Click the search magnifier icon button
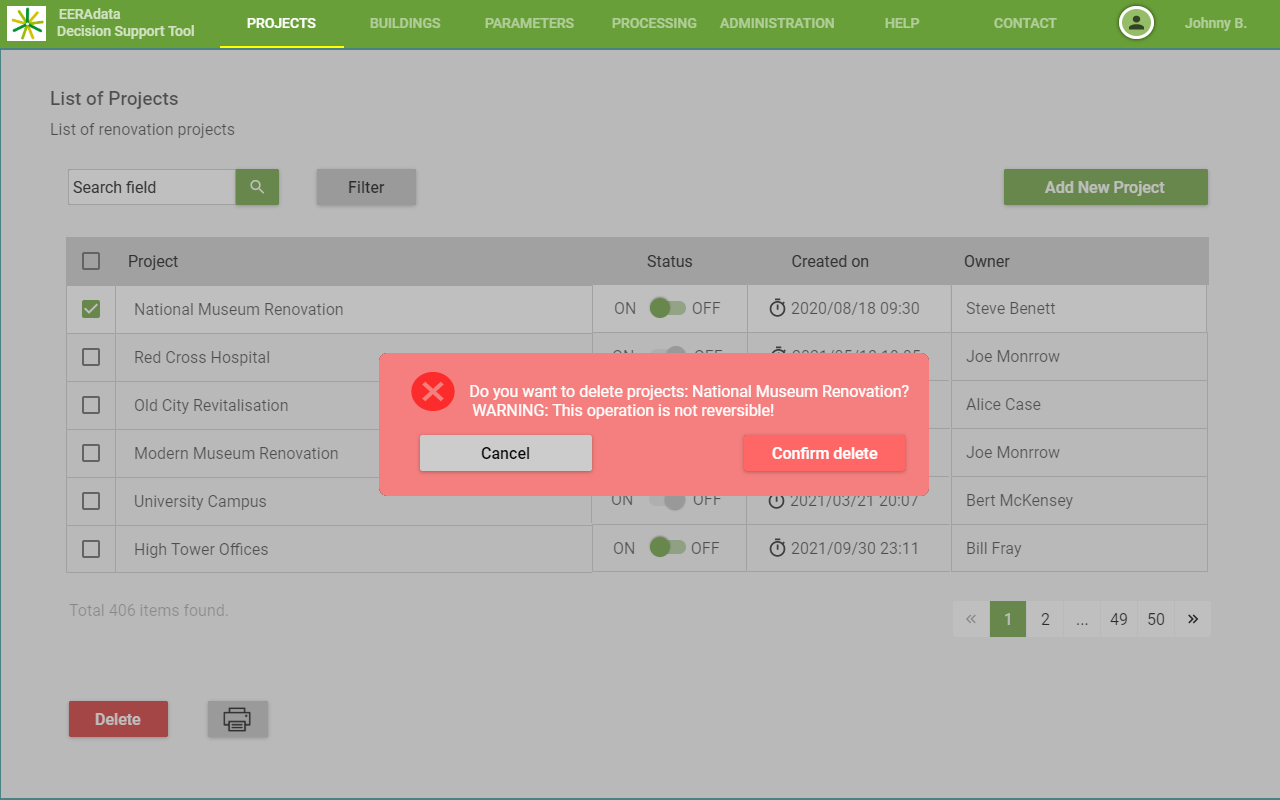The image size is (1280, 800). coord(257,187)
